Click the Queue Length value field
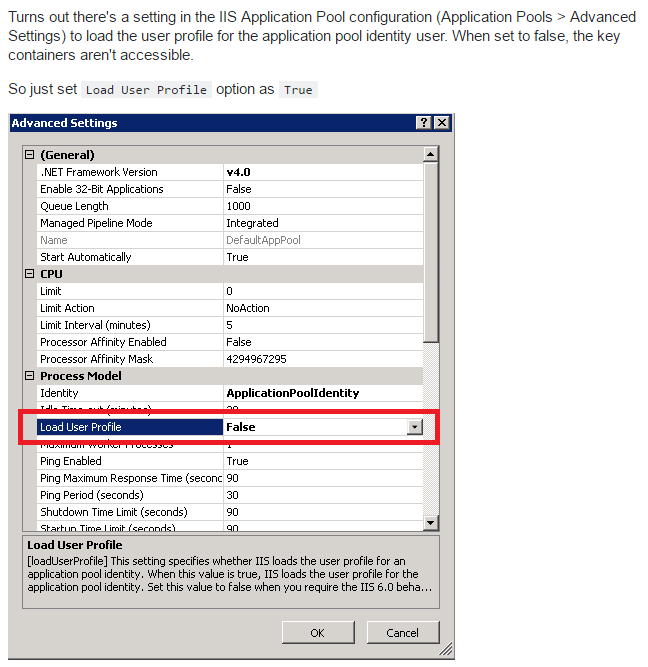Image resolution: width=648 pixels, height=667 pixels. coord(320,206)
